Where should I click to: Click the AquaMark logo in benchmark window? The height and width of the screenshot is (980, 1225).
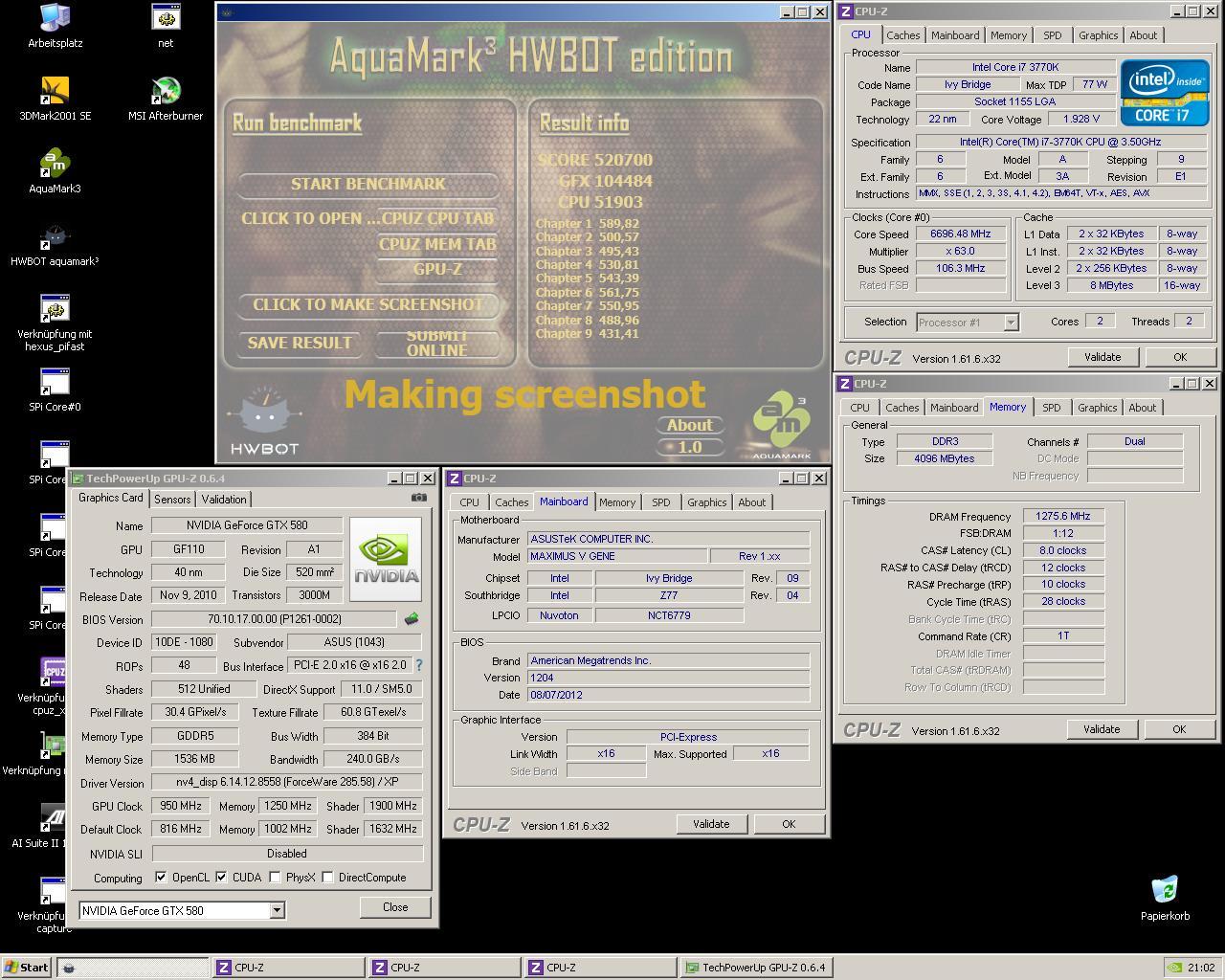point(781,424)
